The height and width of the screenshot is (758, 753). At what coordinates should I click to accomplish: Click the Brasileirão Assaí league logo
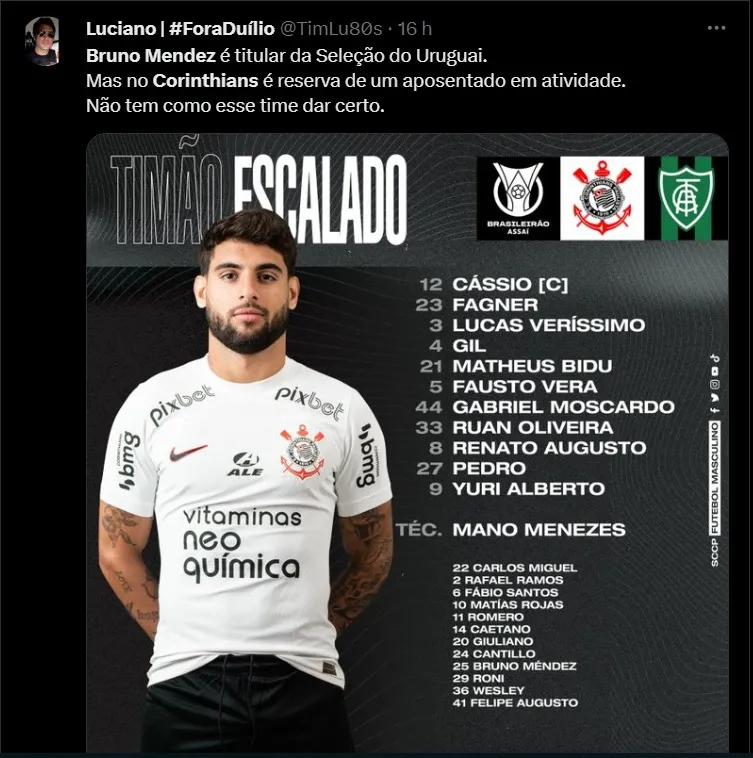pyautogui.click(x=518, y=198)
